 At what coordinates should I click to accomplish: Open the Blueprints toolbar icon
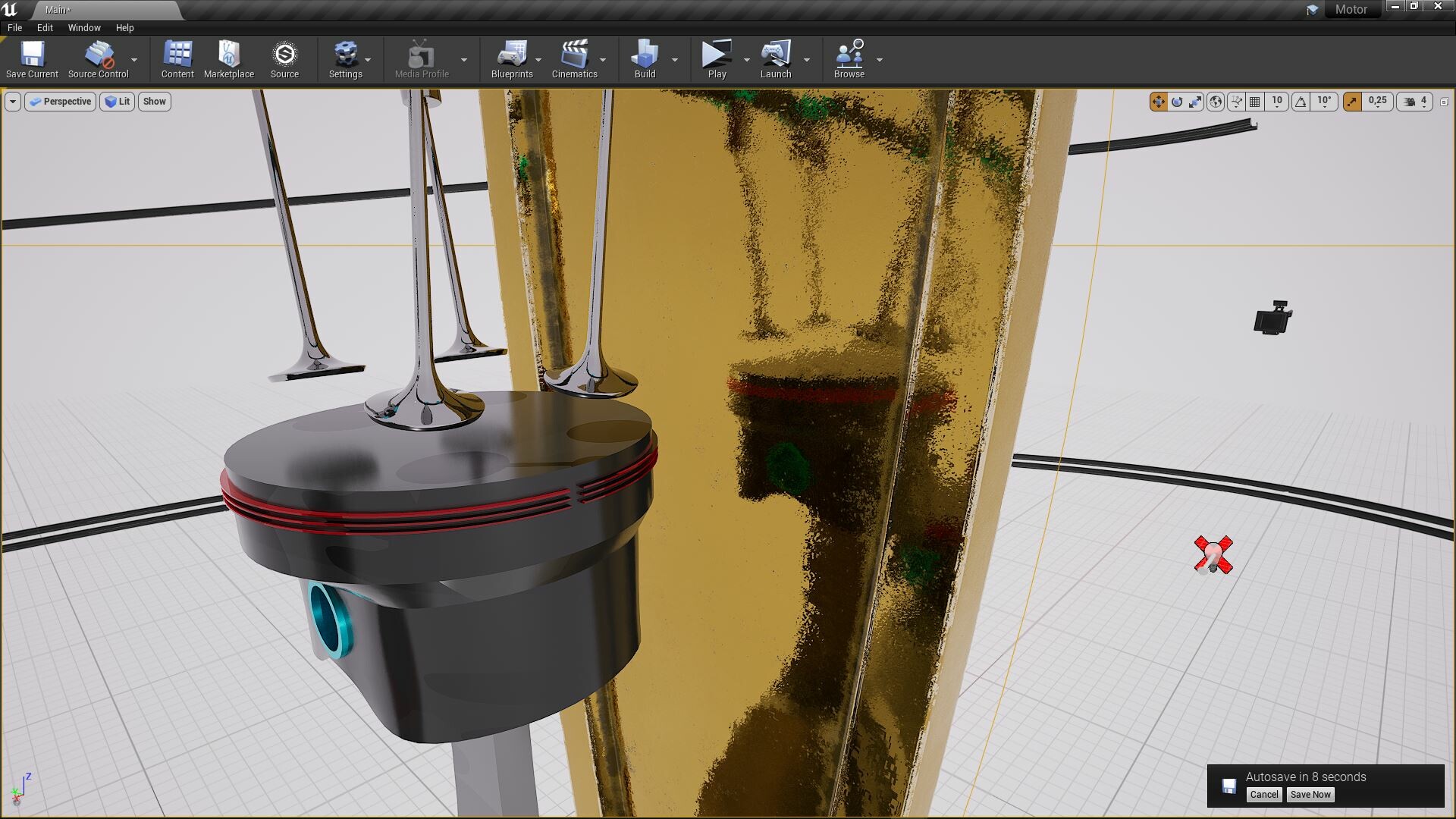pyautogui.click(x=513, y=59)
